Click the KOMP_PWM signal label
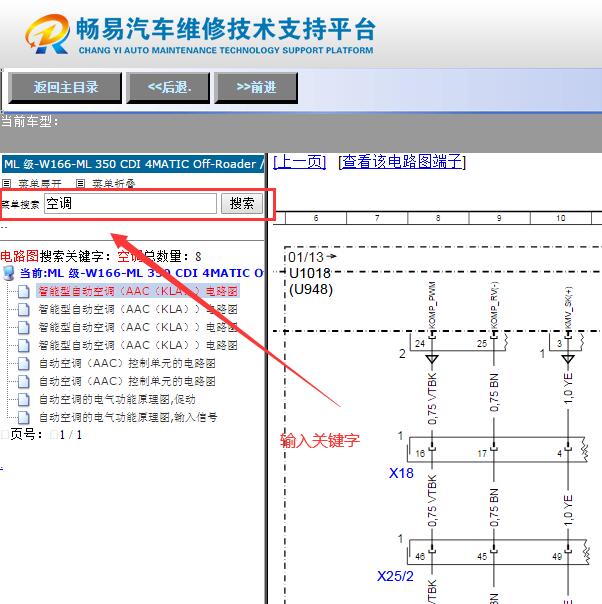The height and width of the screenshot is (604, 602). [x=432, y=305]
